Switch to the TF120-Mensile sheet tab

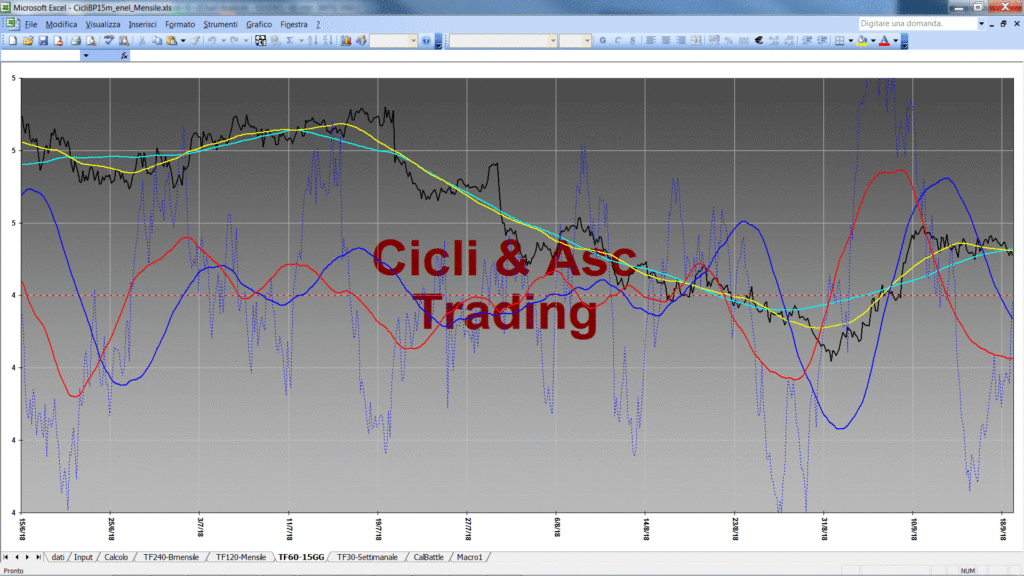240,557
